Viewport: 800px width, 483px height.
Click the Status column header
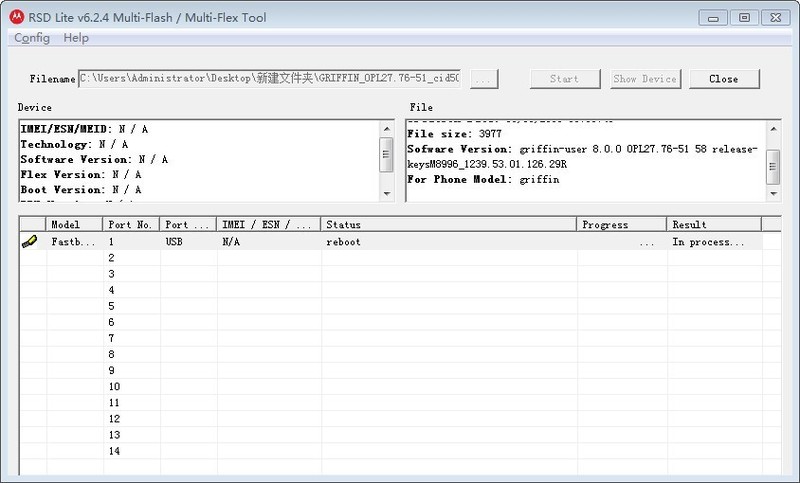[448, 224]
